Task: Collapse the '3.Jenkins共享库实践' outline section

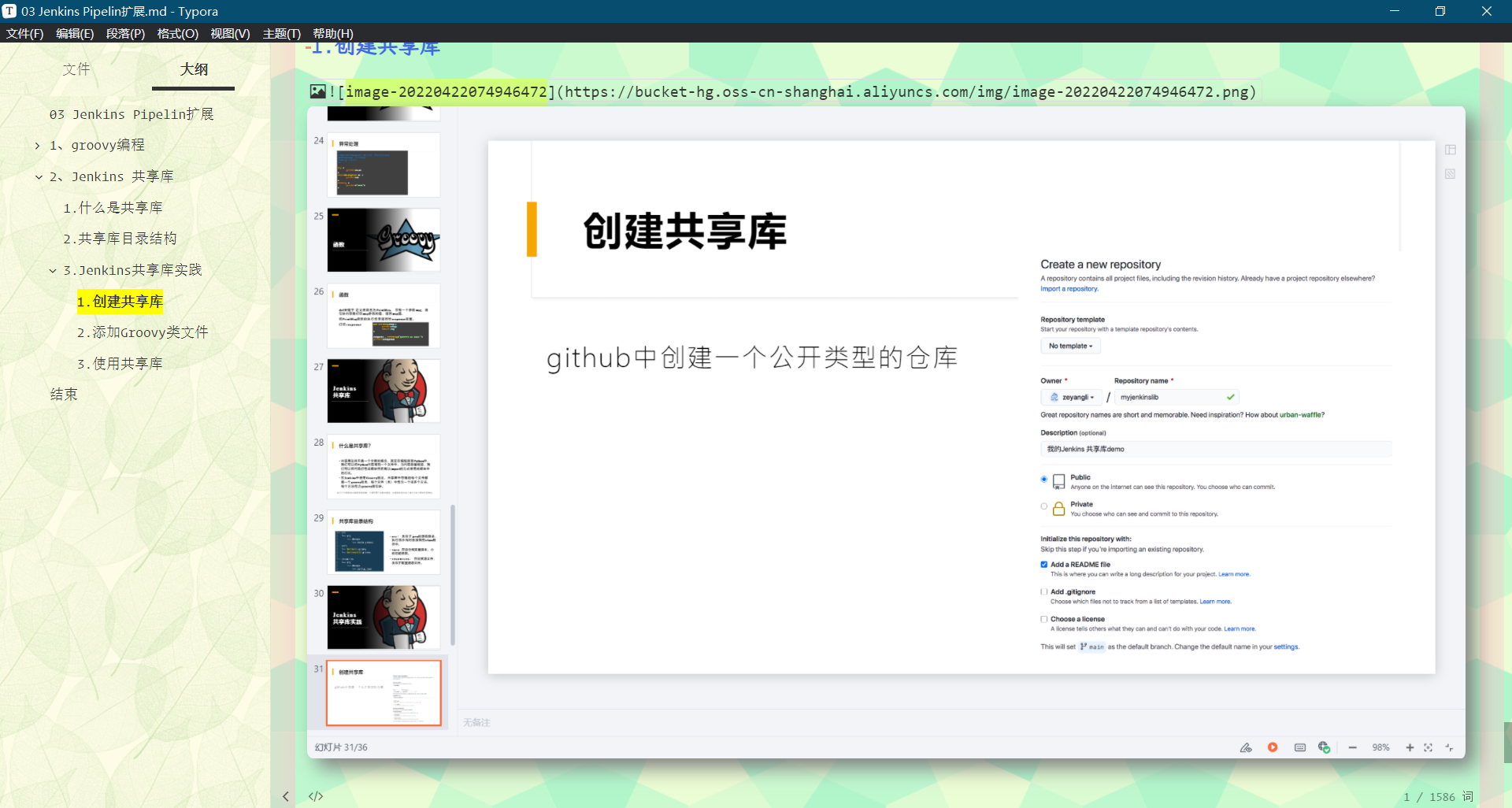Action: coord(53,271)
